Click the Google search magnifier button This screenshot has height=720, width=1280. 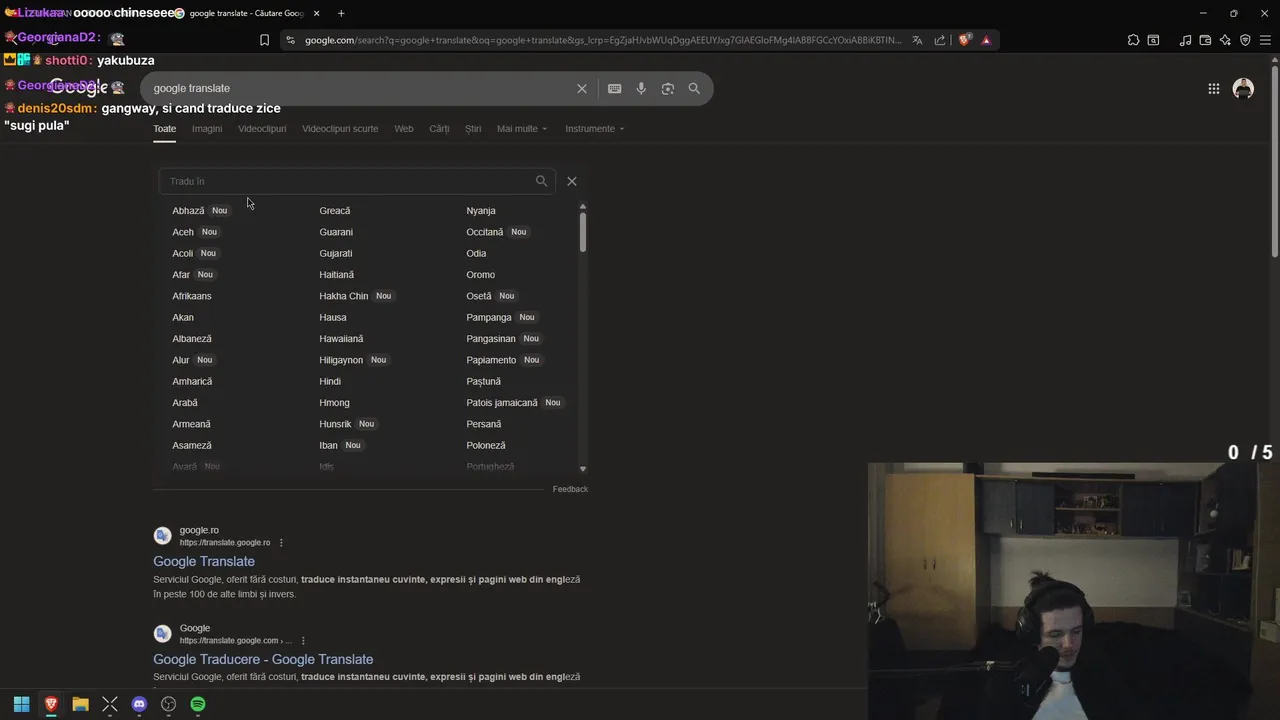tap(694, 88)
